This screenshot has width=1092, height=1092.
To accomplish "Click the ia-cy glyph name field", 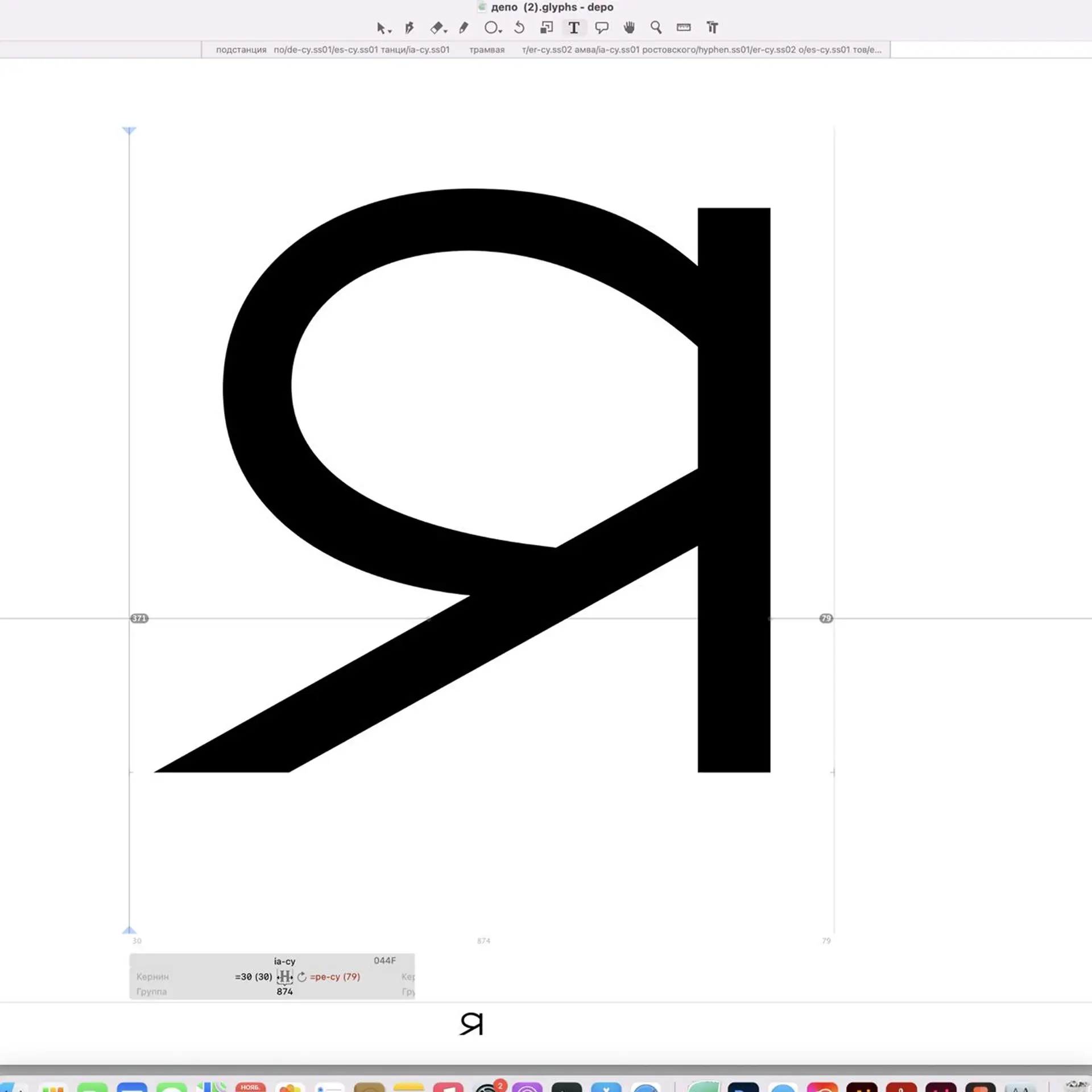I will 284,961.
